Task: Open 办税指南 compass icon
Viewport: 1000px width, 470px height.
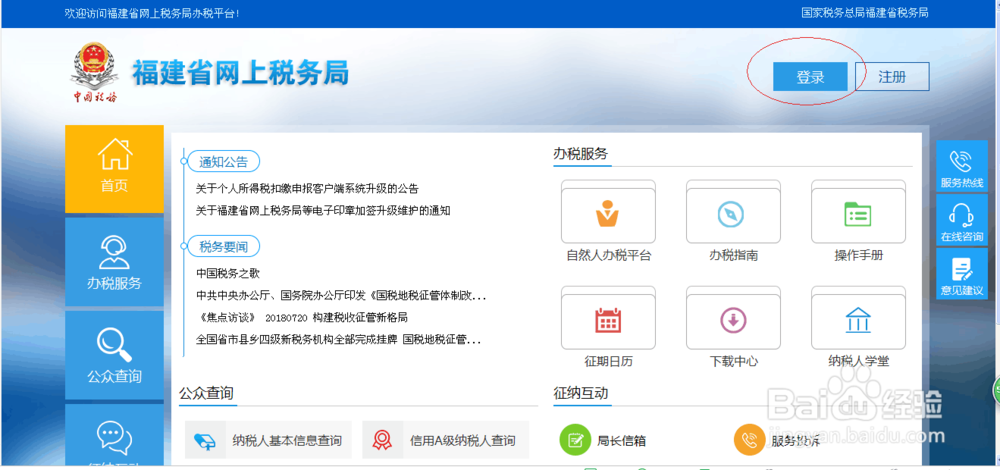Action: (x=733, y=214)
